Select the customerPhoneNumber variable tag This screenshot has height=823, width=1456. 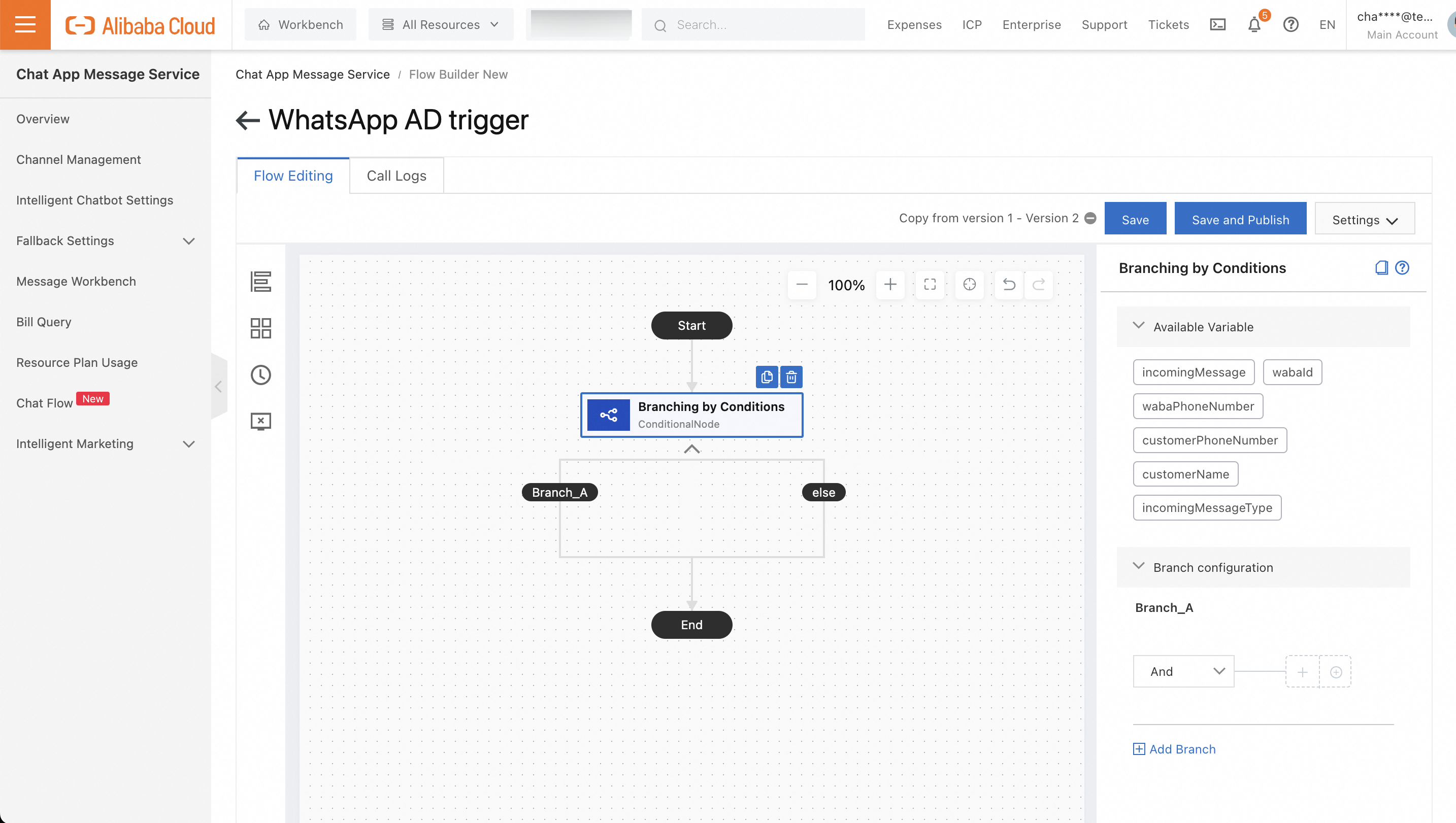tap(1209, 440)
